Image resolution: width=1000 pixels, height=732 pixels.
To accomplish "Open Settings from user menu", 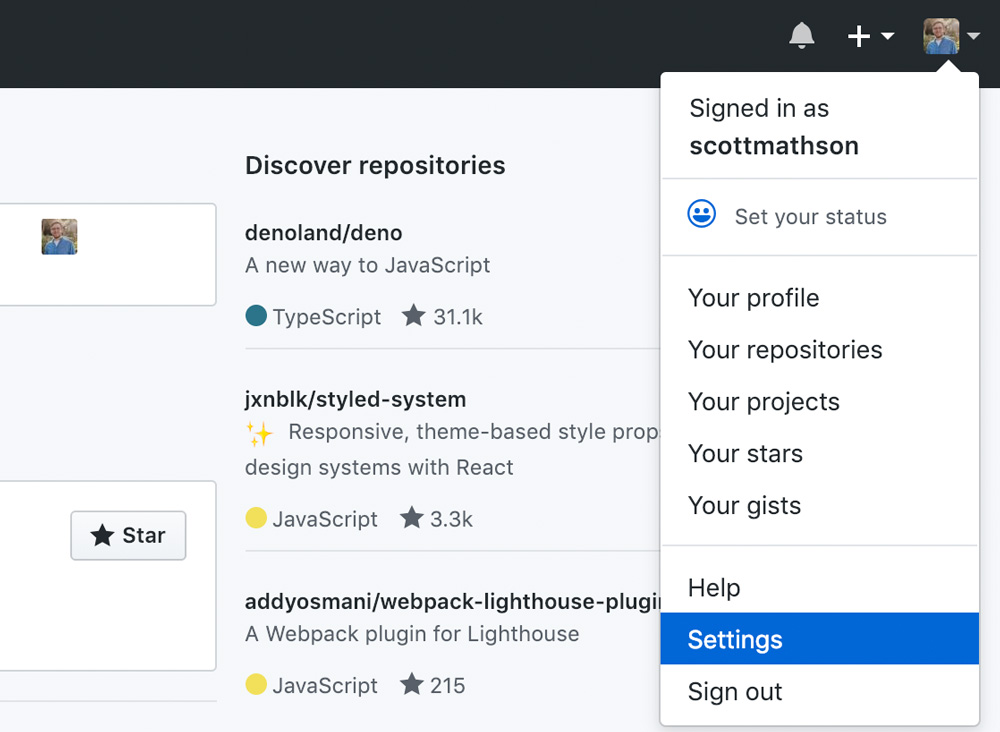I will tap(820, 639).
